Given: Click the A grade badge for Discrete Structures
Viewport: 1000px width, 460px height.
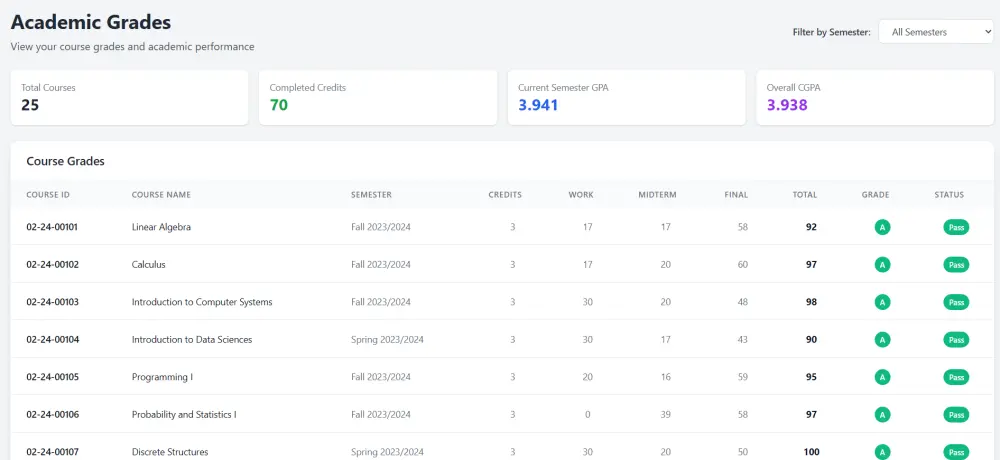Looking at the screenshot, I should pos(883,452).
